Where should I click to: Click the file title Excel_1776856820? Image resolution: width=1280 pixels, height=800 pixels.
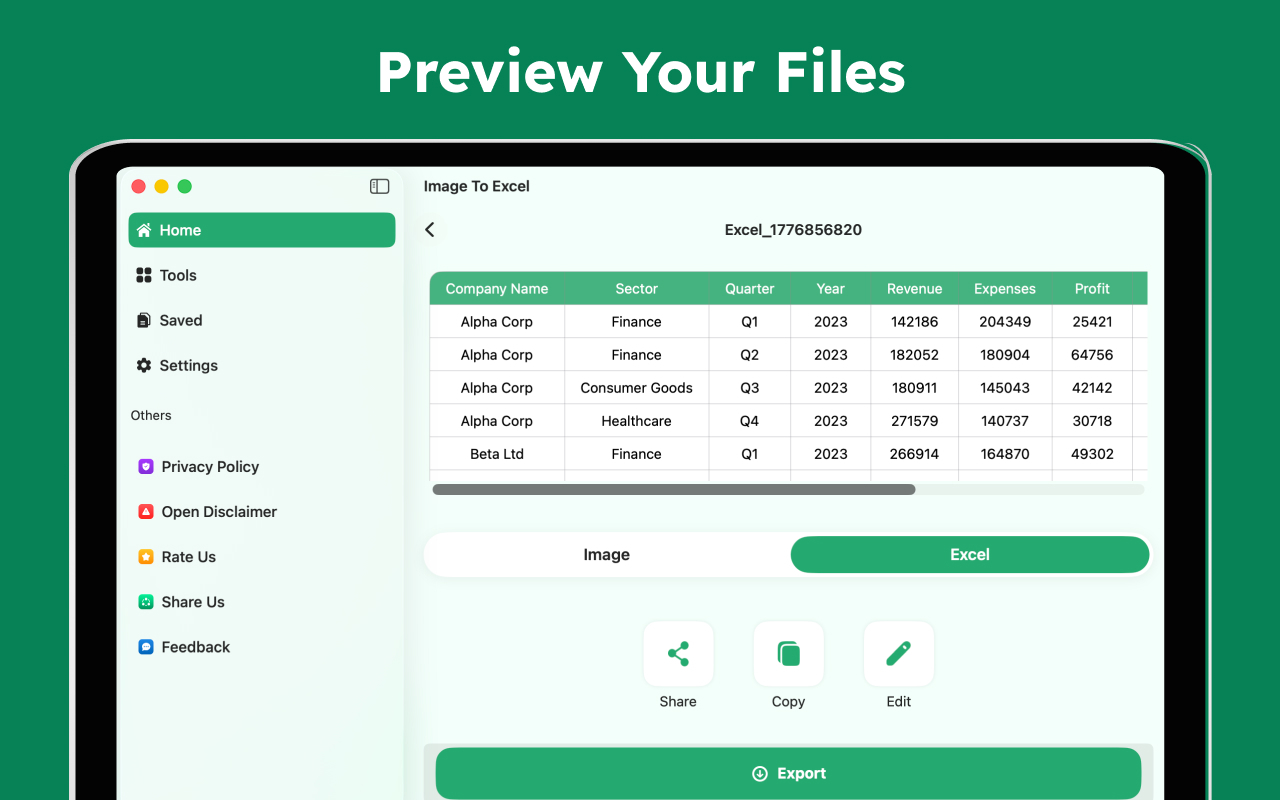point(793,230)
